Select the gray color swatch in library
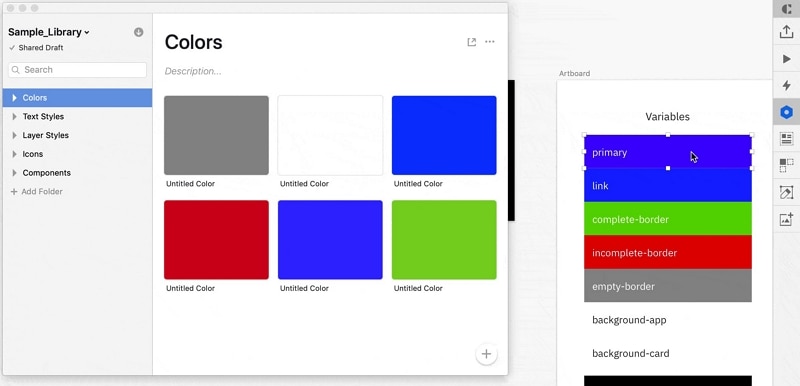800x386 pixels. tap(216, 135)
